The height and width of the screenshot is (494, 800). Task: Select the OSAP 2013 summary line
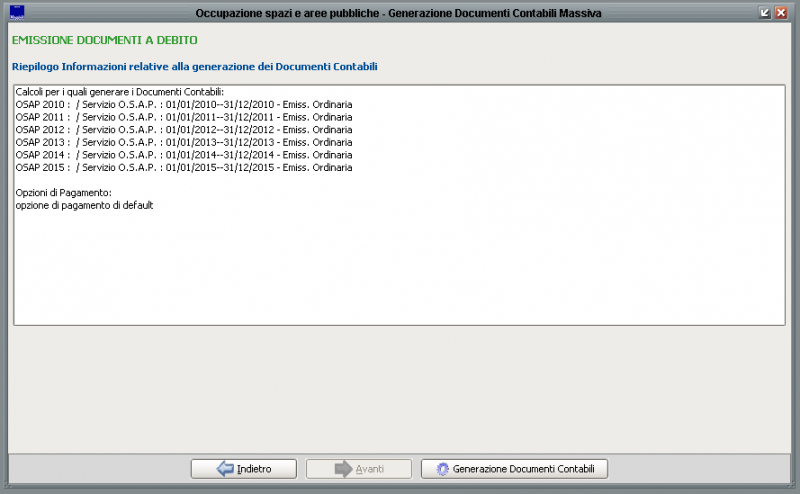tap(184, 142)
